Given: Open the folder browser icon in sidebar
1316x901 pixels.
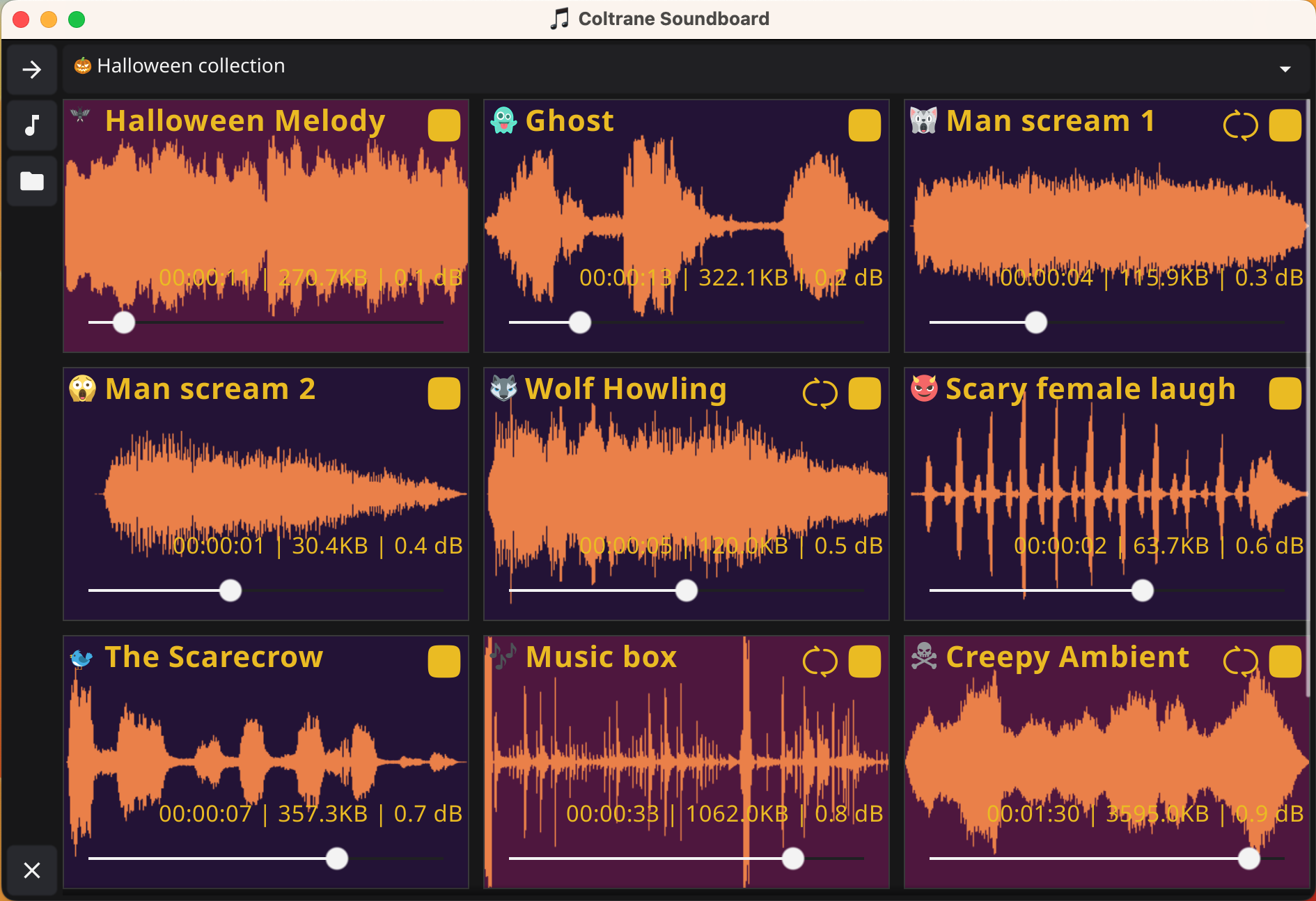Looking at the screenshot, I should click(32, 181).
